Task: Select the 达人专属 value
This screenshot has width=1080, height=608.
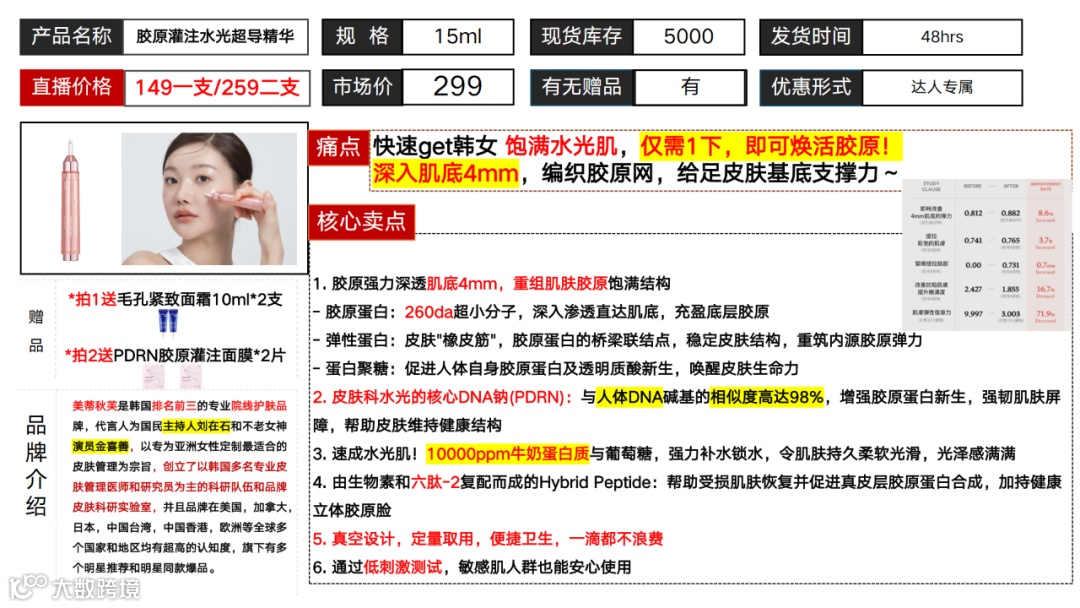Action: [942, 87]
